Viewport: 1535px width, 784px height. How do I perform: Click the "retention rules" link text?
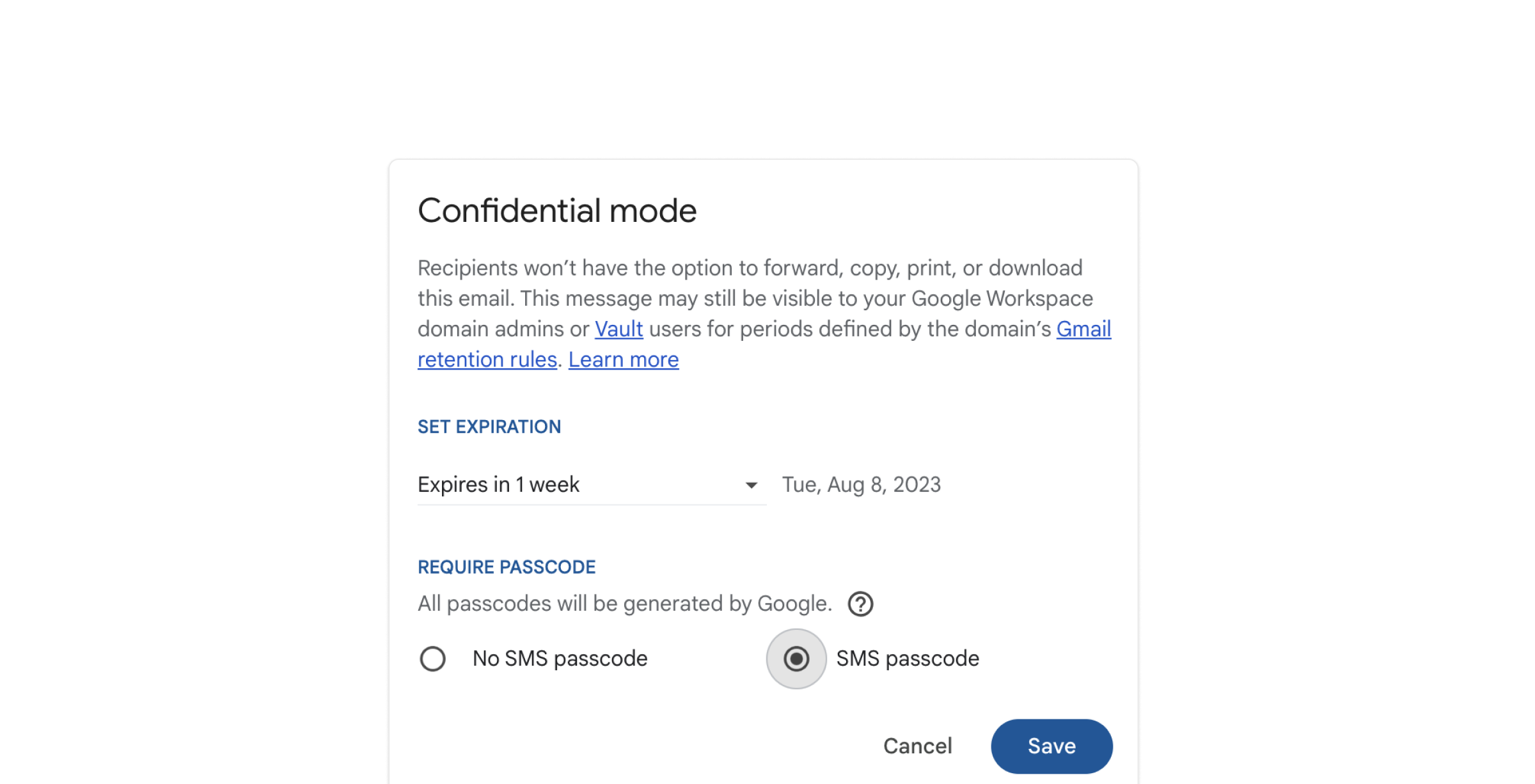[x=487, y=359]
